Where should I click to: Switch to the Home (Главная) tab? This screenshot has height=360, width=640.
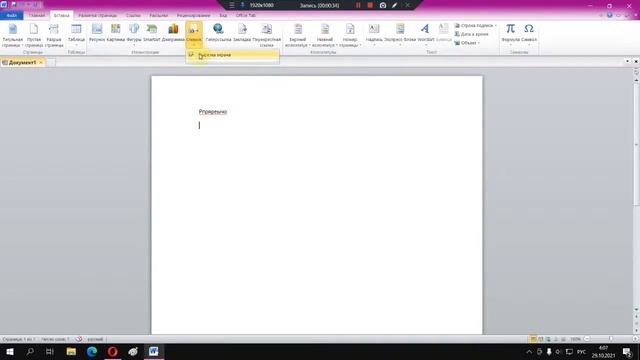click(x=37, y=16)
